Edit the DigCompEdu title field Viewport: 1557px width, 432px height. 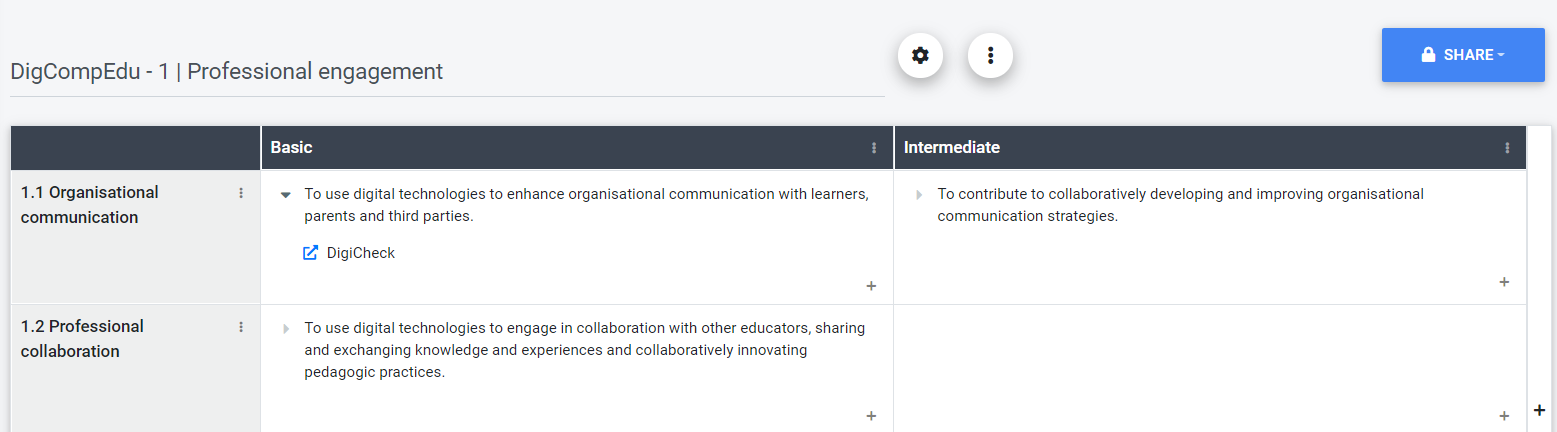pyautogui.click(x=447, y=72)
